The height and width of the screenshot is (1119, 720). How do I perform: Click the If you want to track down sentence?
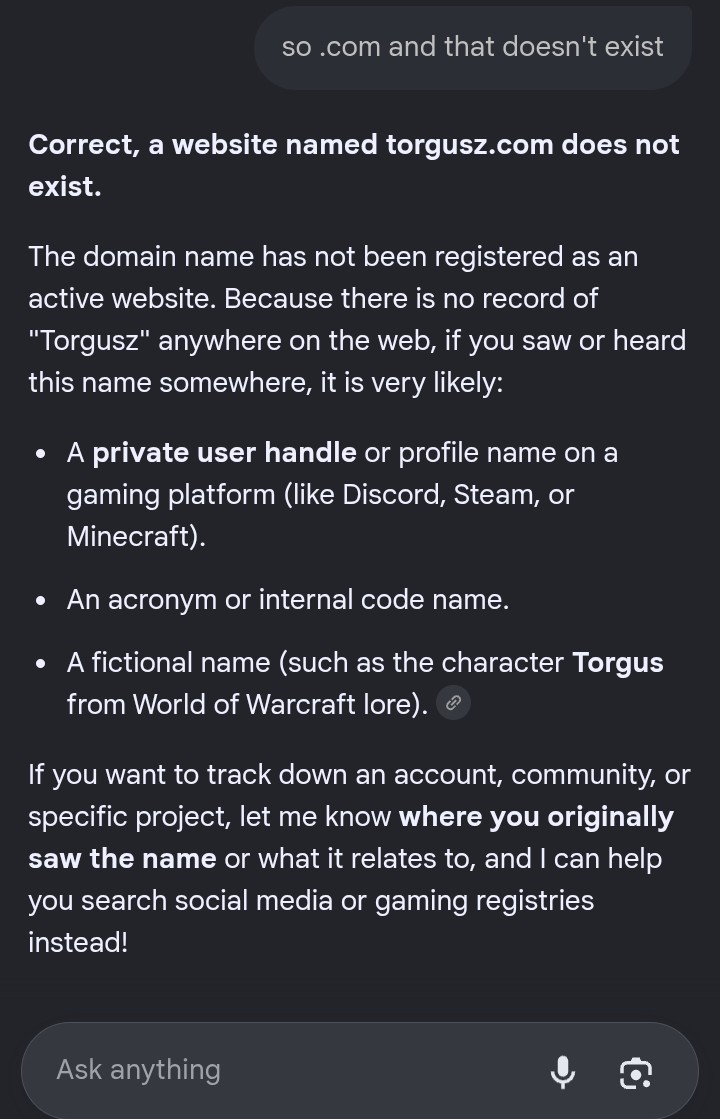(359, 859)
